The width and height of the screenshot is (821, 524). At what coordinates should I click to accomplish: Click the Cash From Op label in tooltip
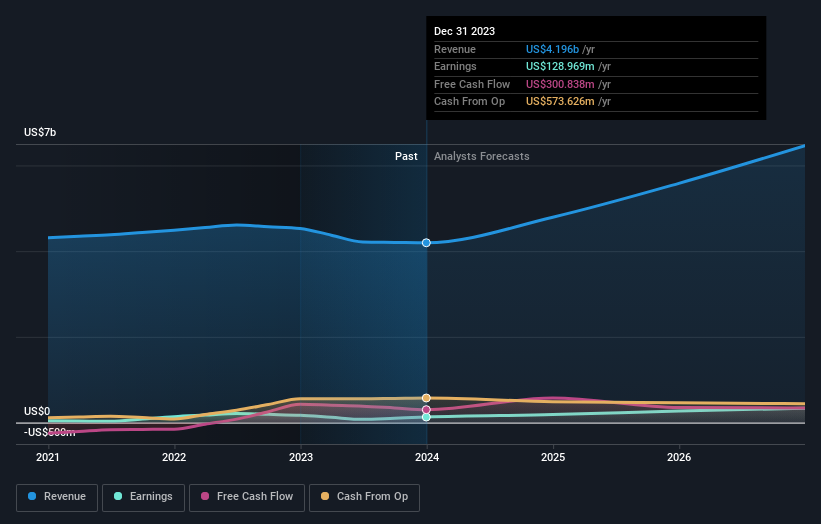click(x=470, y=102)
